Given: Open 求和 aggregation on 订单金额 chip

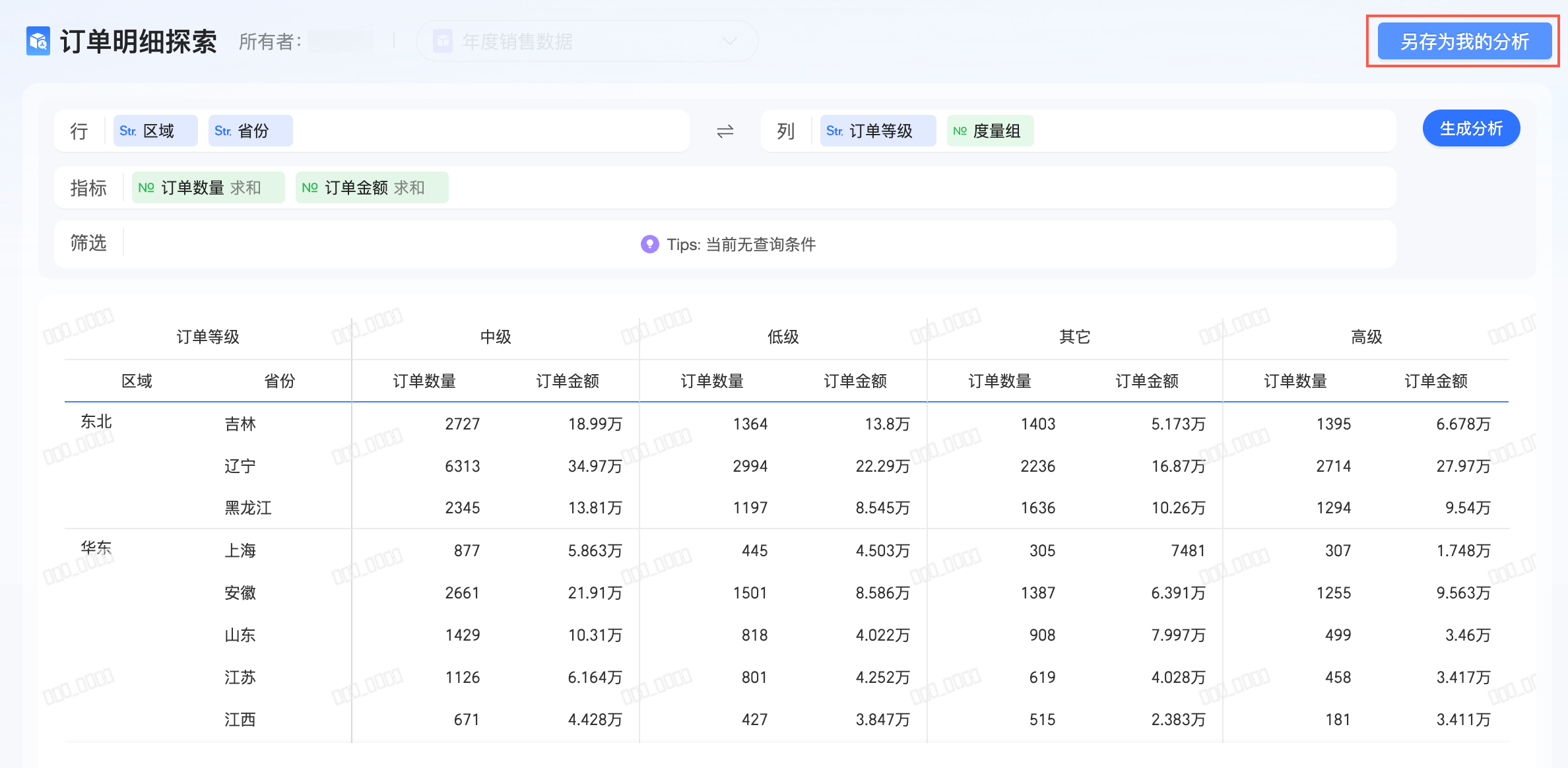Looking at the screenshot, I should 409,188.
